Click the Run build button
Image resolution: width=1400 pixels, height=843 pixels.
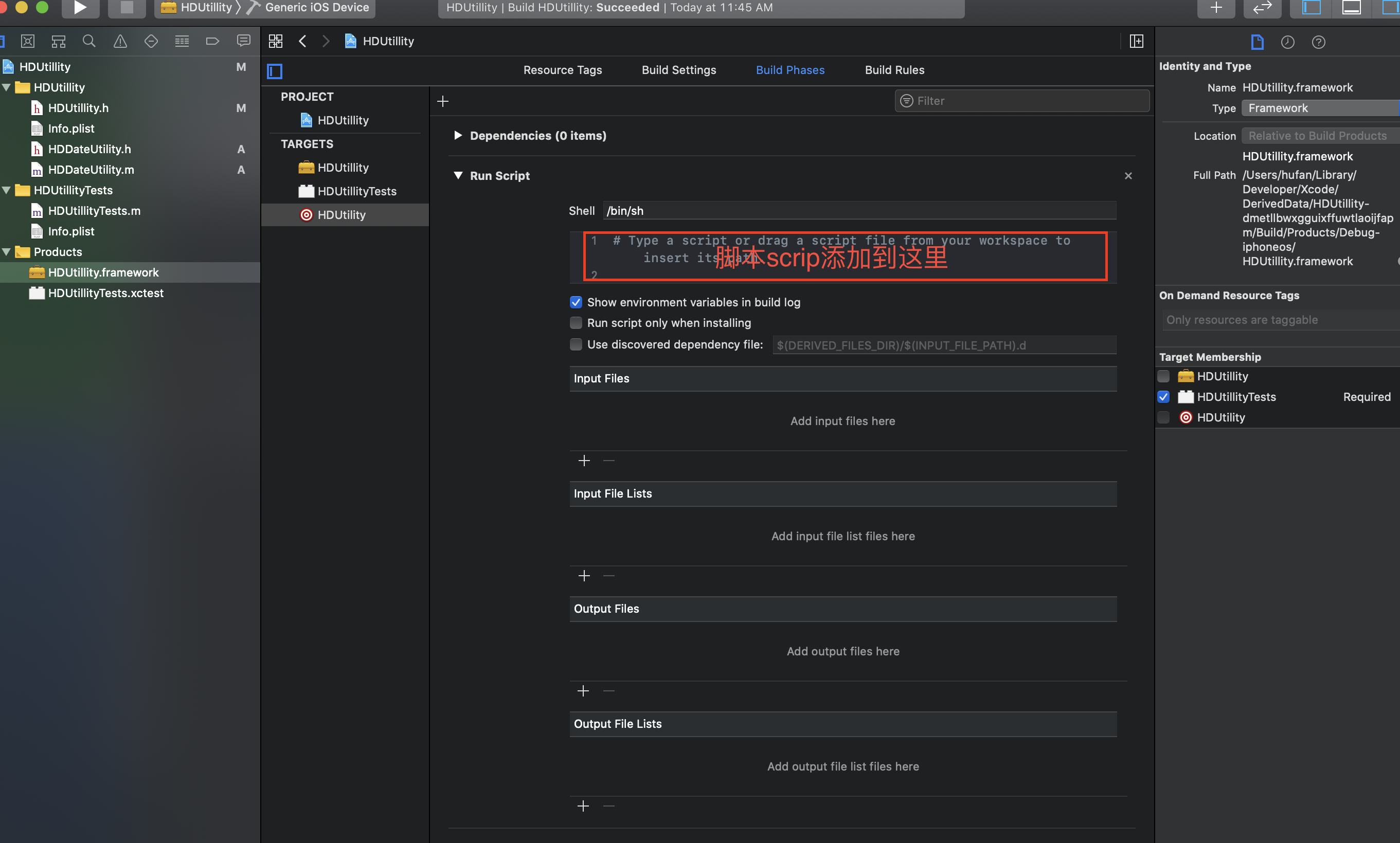[x=80, y=7]
